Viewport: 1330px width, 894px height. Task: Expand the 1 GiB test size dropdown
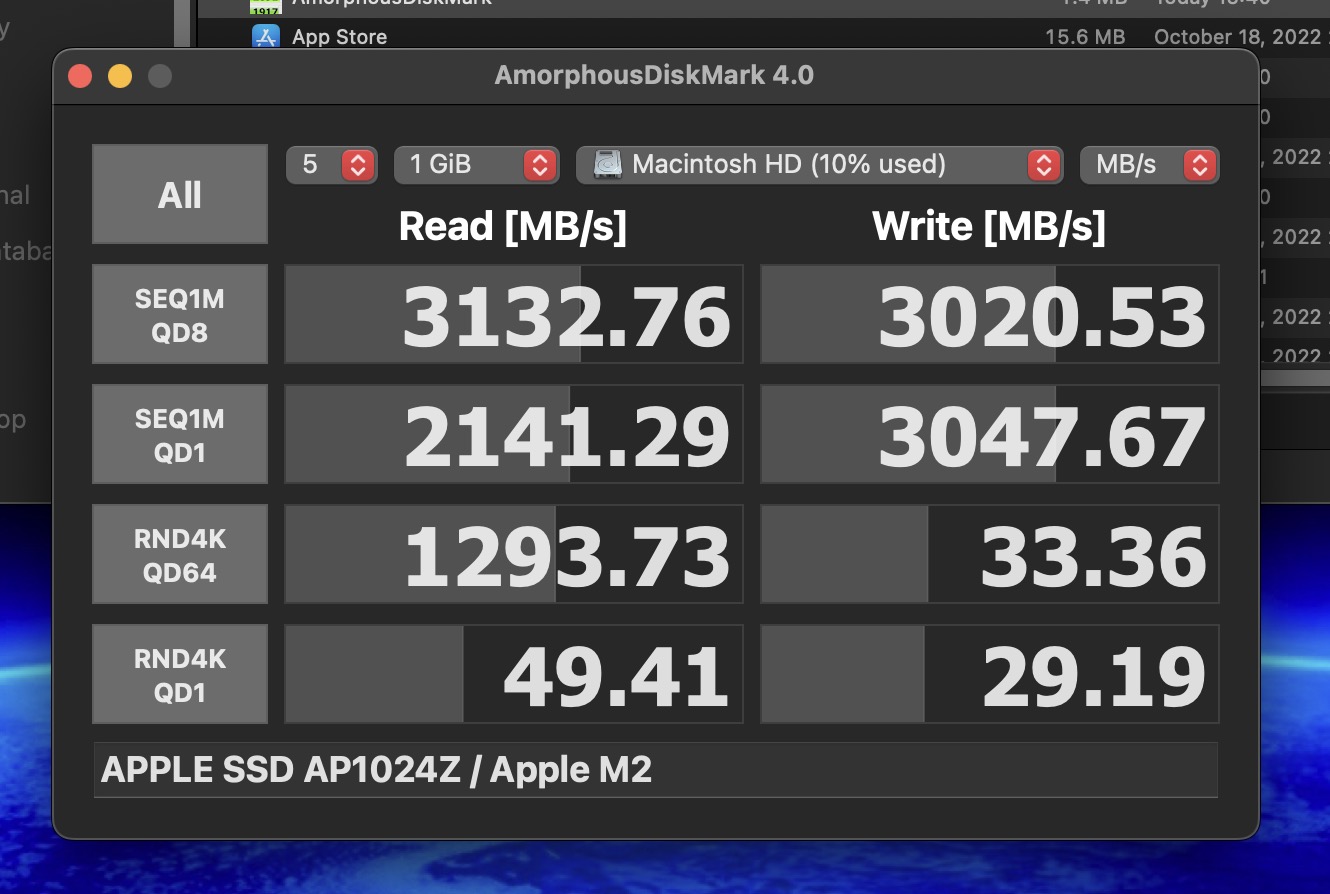tap(476, 165)
